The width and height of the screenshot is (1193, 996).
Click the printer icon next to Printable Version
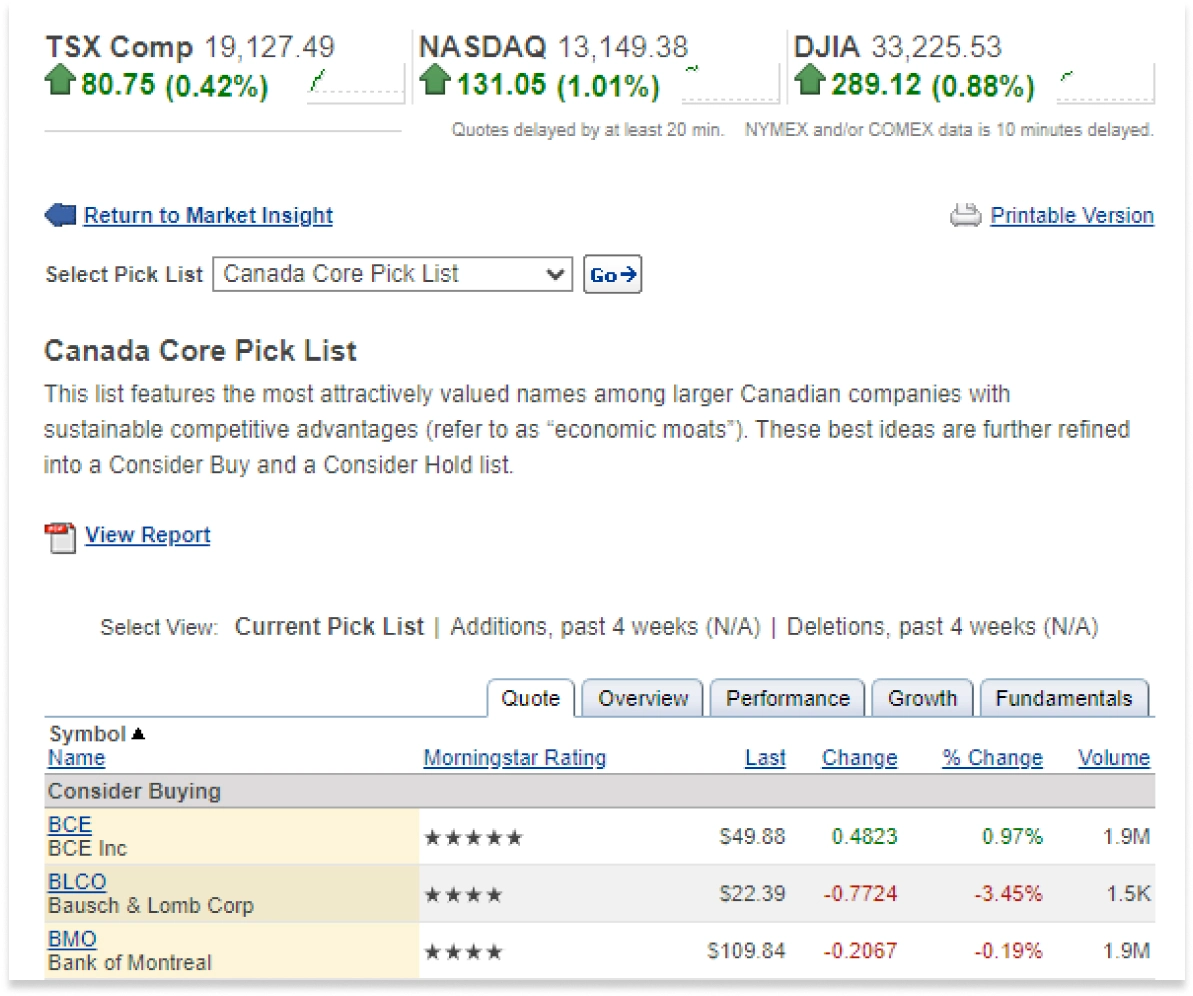(966, 215)
